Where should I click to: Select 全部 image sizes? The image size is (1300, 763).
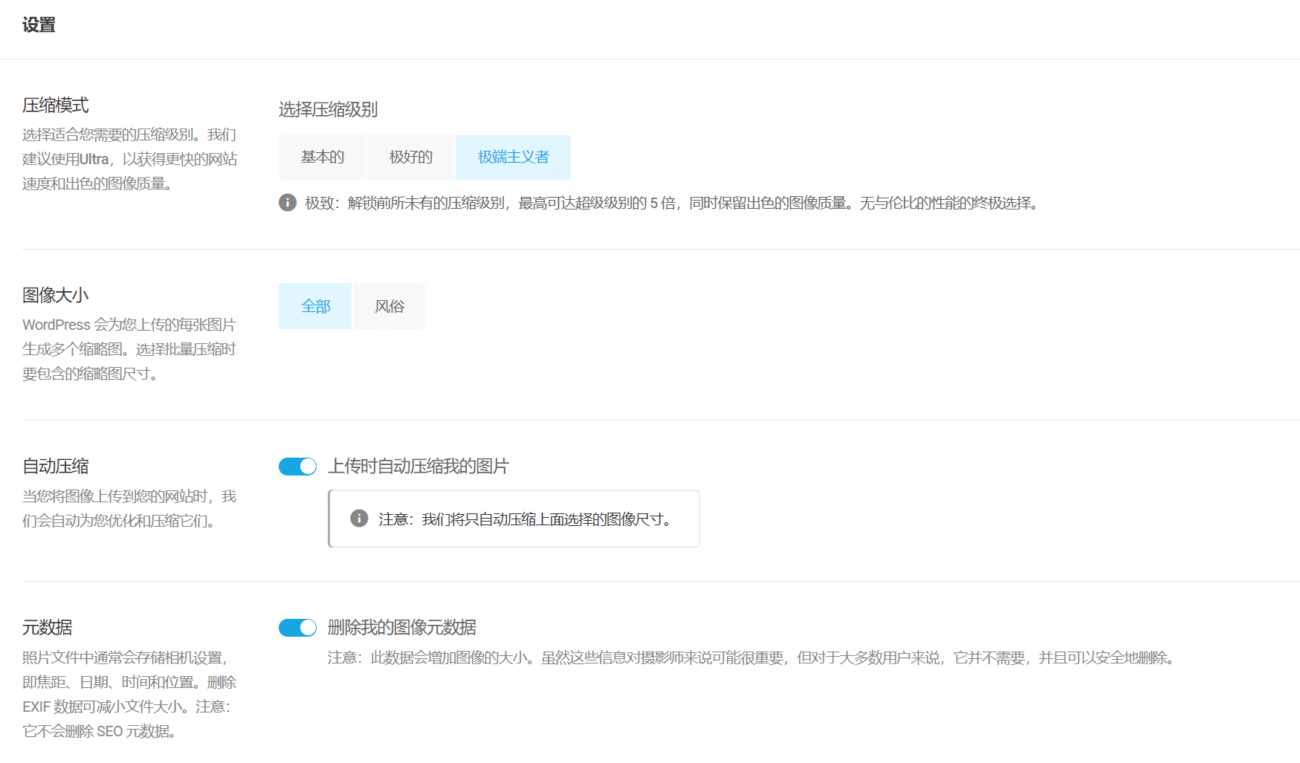click(315, 306)
